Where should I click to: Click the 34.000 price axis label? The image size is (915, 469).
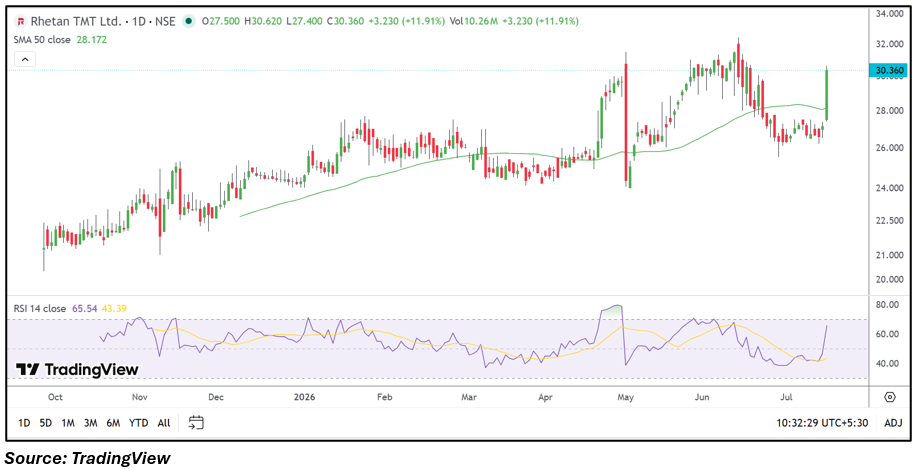(892, 13)
